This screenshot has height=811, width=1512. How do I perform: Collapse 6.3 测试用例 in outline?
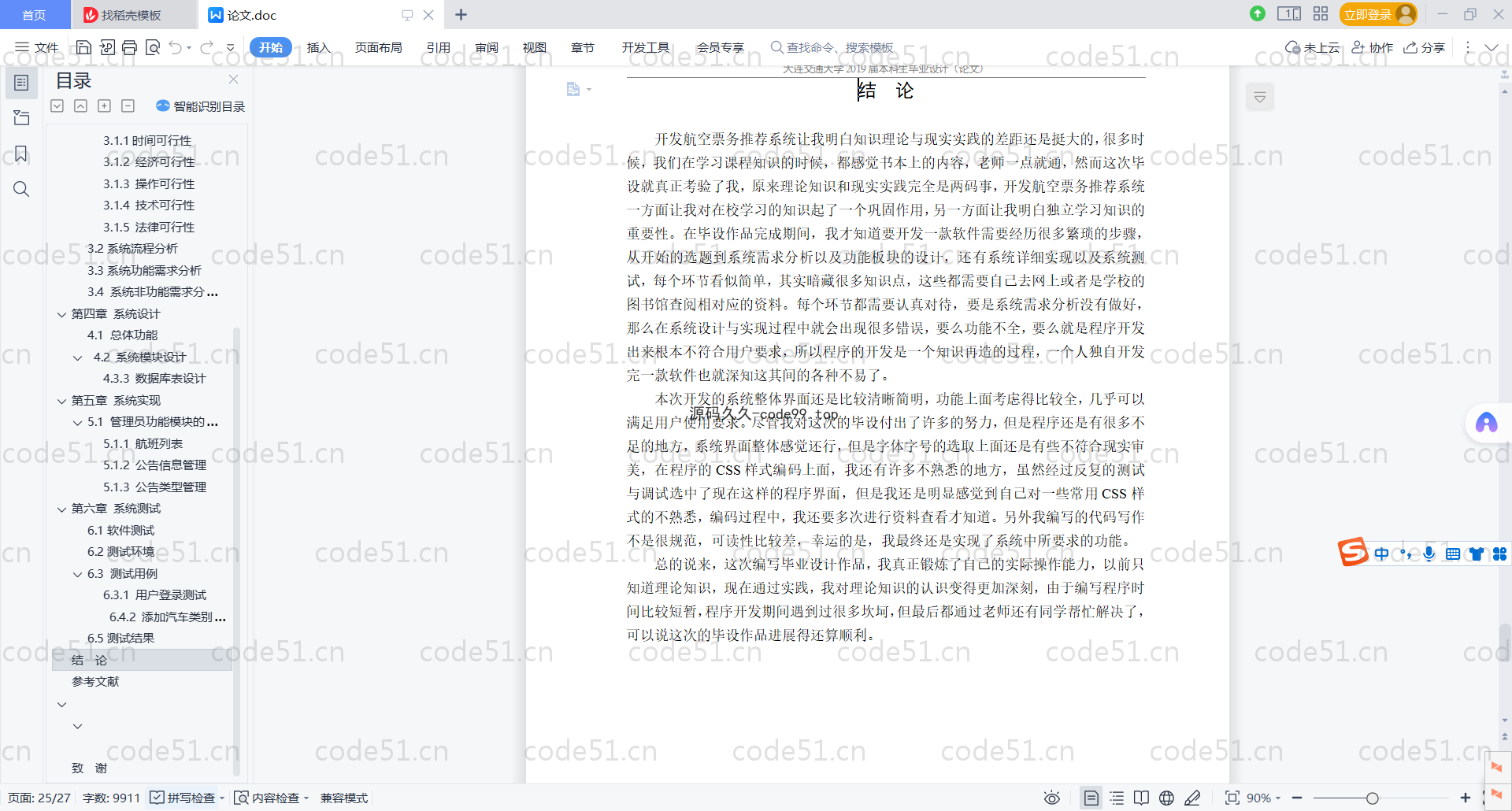77,574
